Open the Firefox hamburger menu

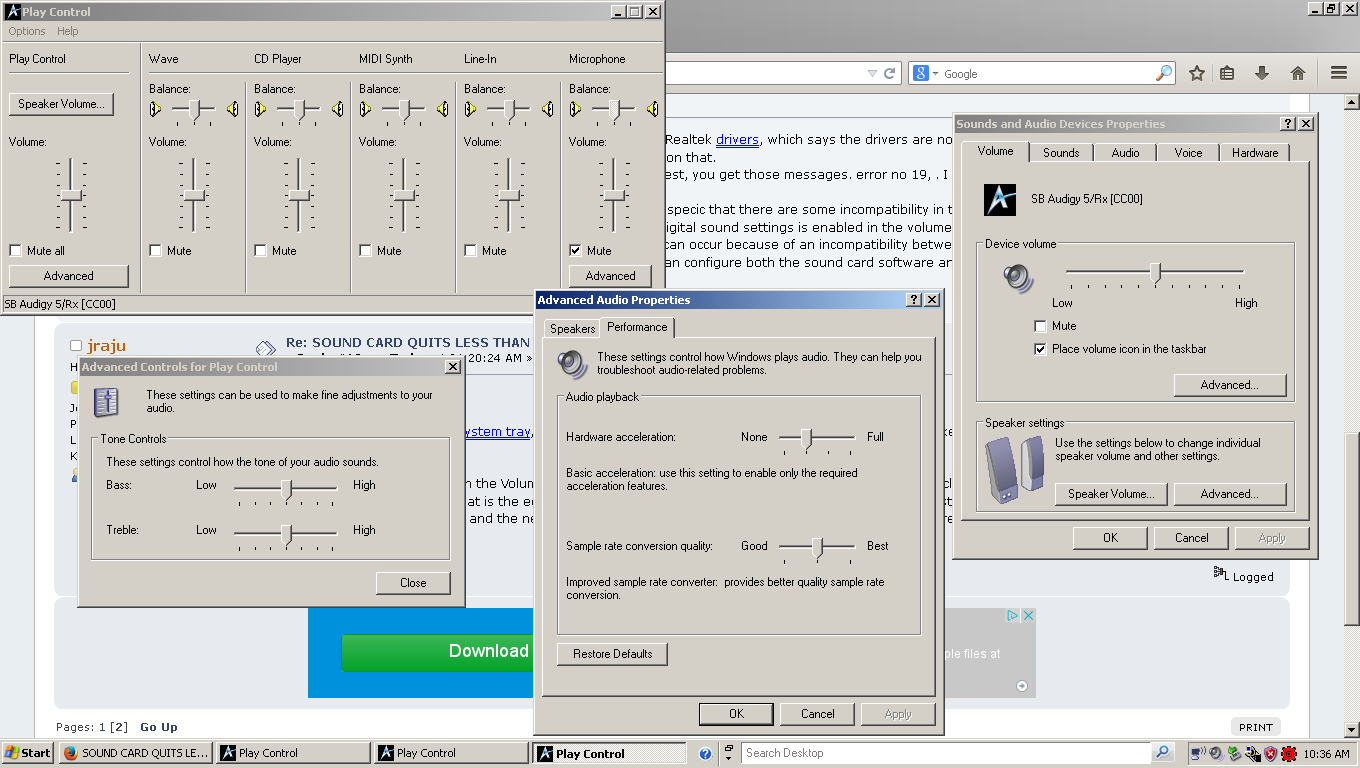[x=1339, y=73]
